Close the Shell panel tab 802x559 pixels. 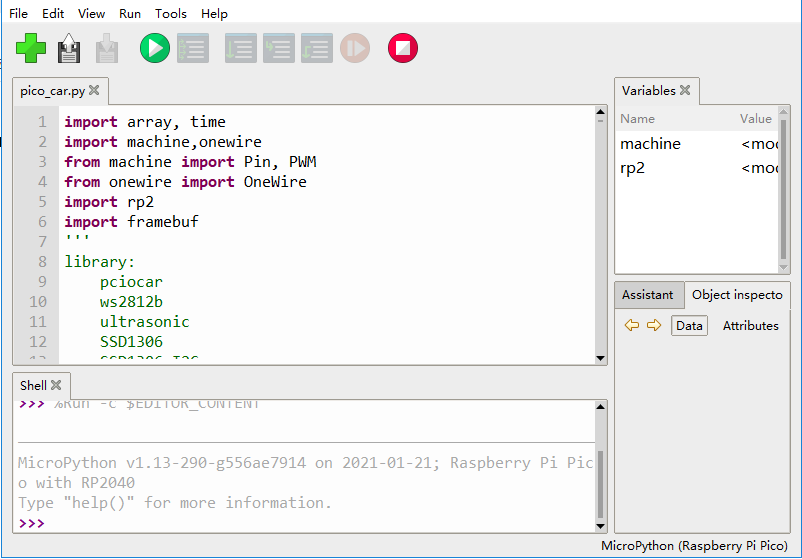pos(56,385)
